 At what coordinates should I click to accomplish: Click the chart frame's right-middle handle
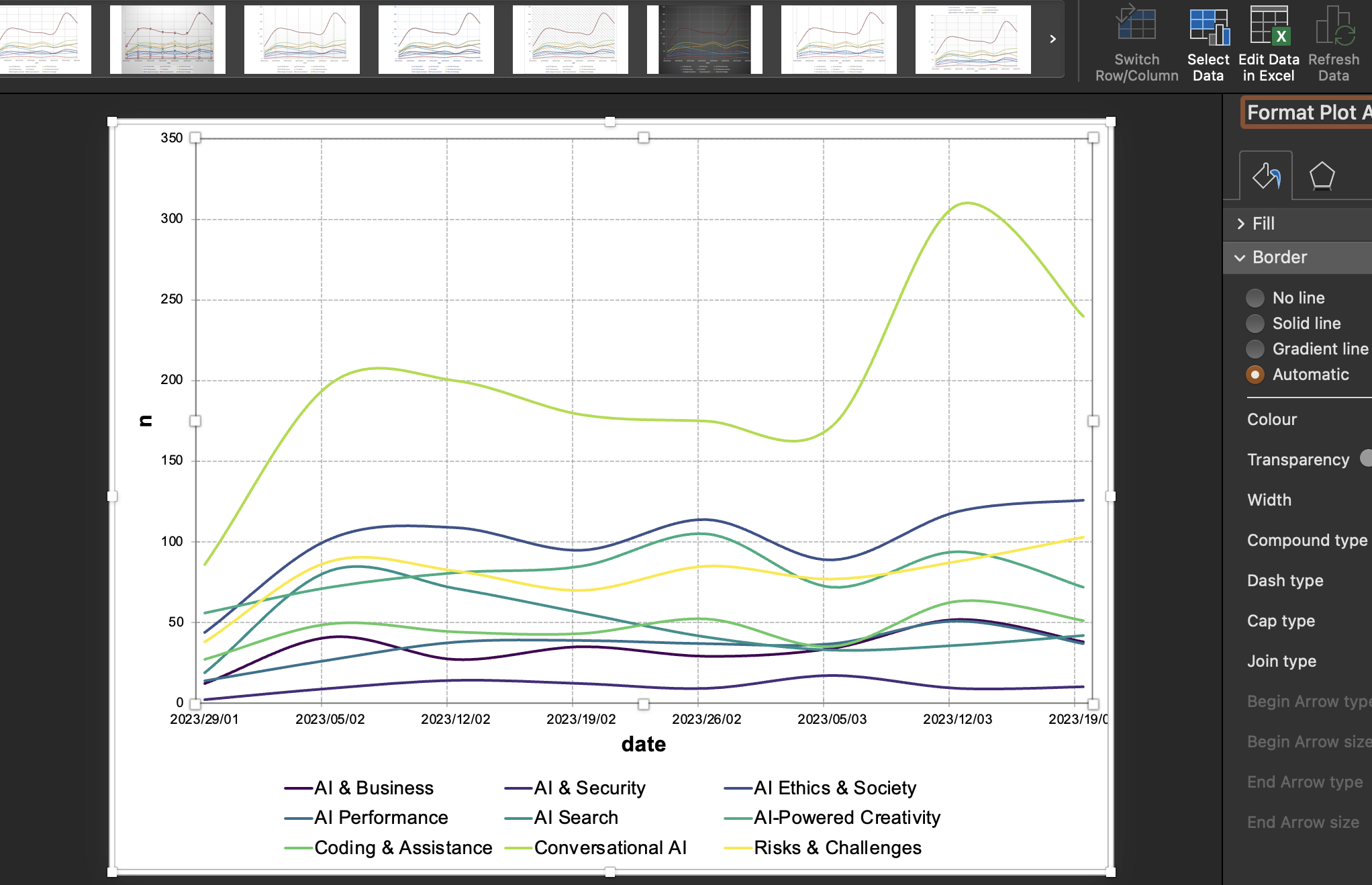coord(1110,496)
